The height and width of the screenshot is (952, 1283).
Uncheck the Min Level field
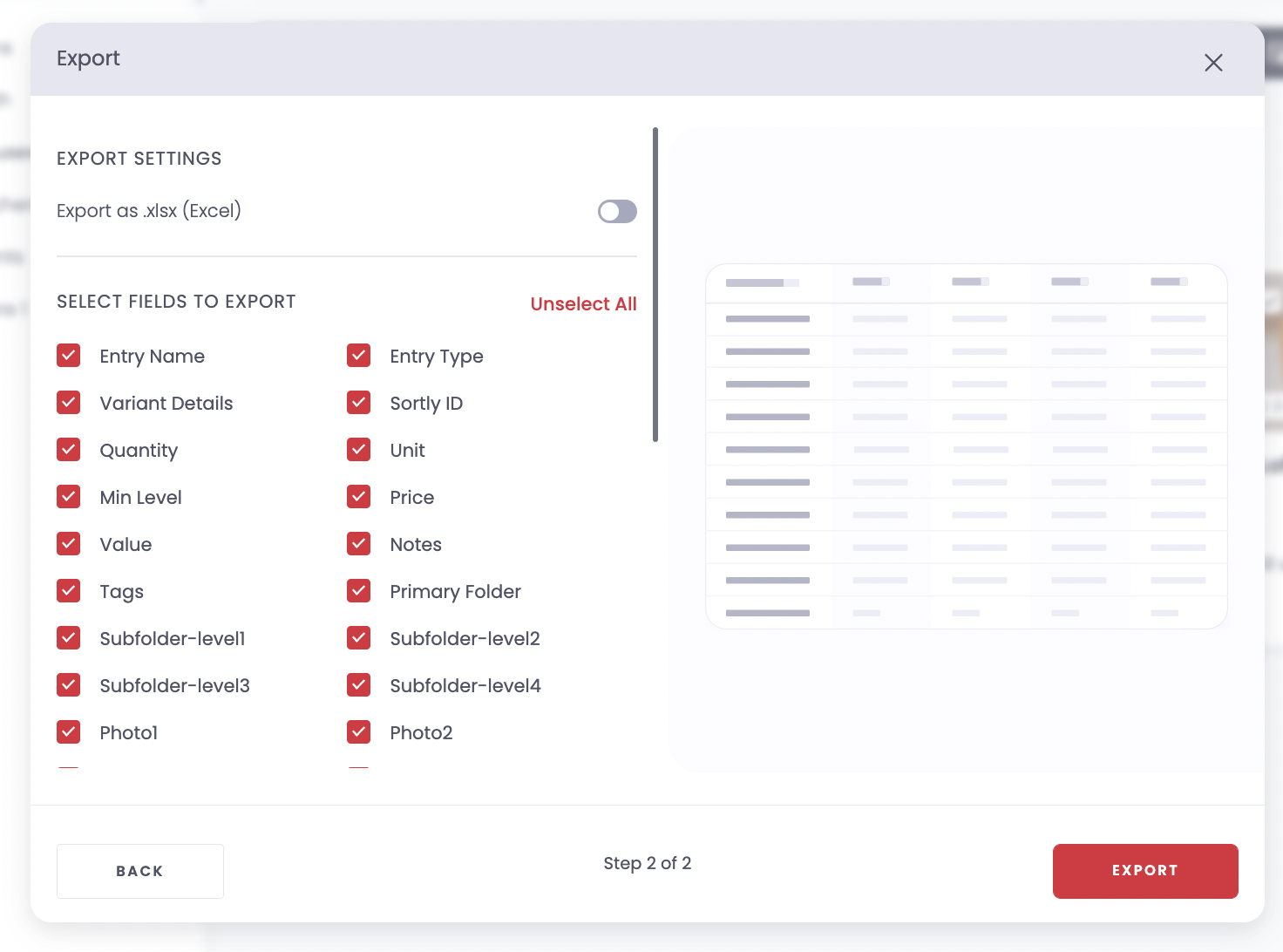[x=69, y=496]
